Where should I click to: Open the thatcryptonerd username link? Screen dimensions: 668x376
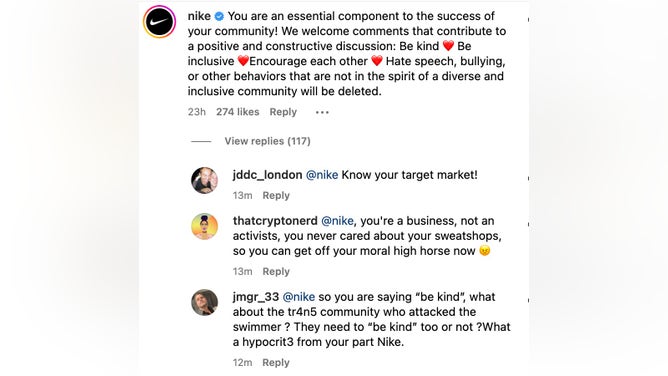[x=275, y=221]
